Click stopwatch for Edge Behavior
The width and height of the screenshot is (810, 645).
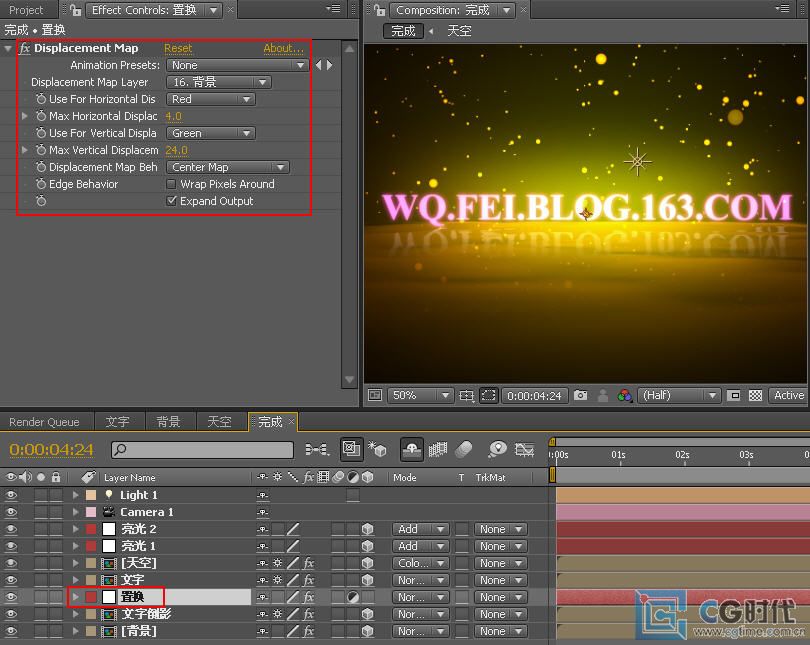point(41,184)
